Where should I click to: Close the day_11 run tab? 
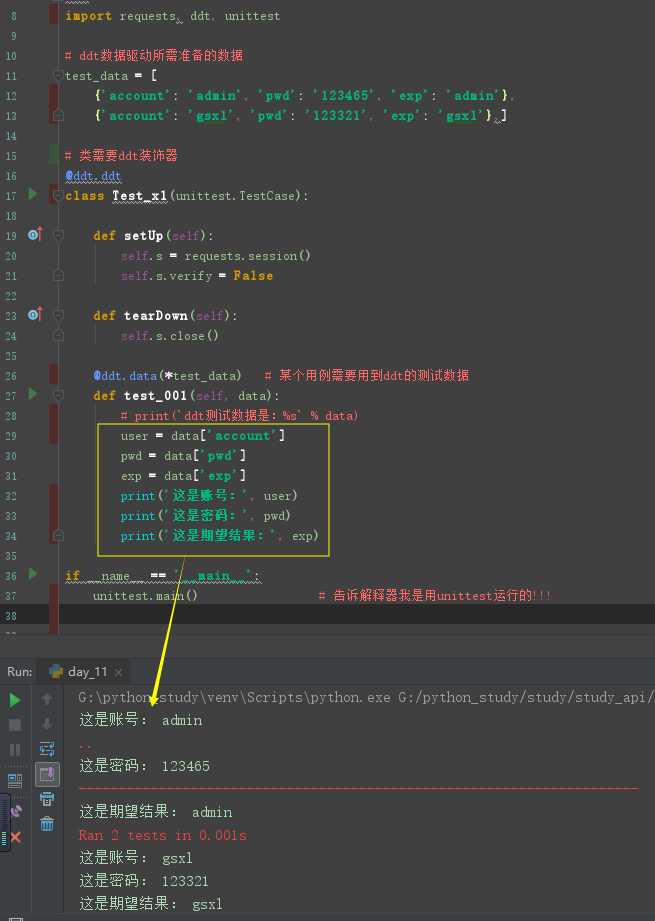pos(118,672)
